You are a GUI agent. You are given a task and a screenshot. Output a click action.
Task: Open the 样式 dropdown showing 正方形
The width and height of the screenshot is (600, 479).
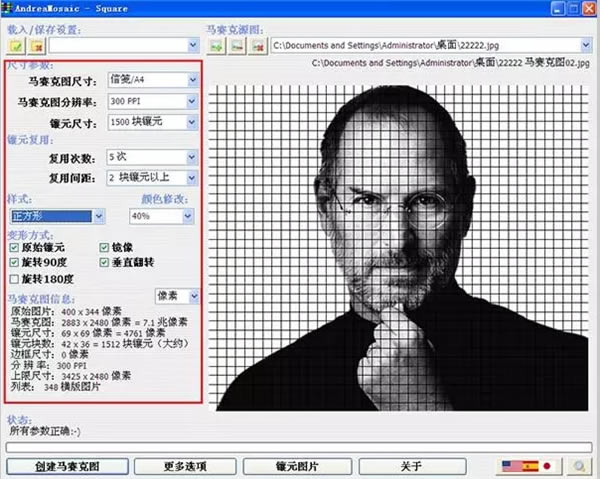click(x=57, y=216)
